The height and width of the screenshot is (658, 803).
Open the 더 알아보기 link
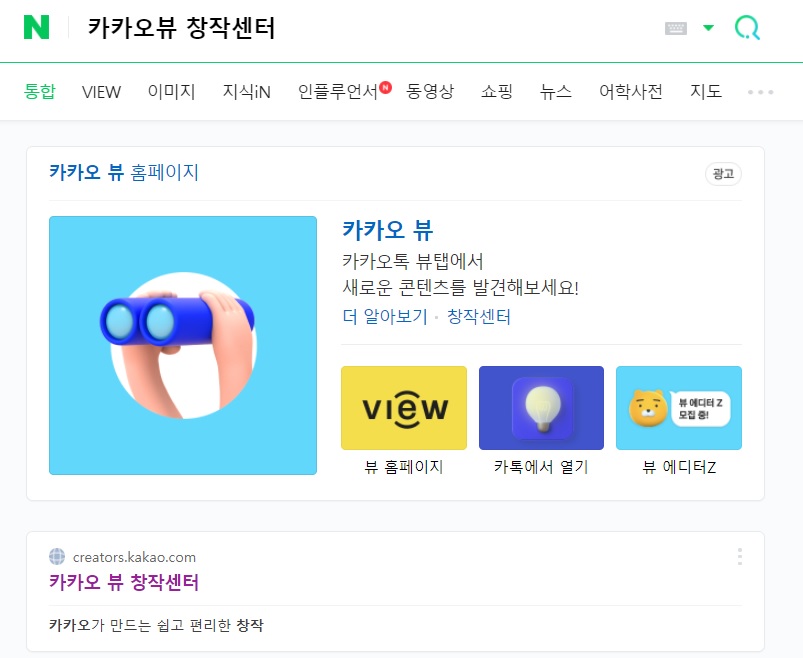click(x=385, y=316)
